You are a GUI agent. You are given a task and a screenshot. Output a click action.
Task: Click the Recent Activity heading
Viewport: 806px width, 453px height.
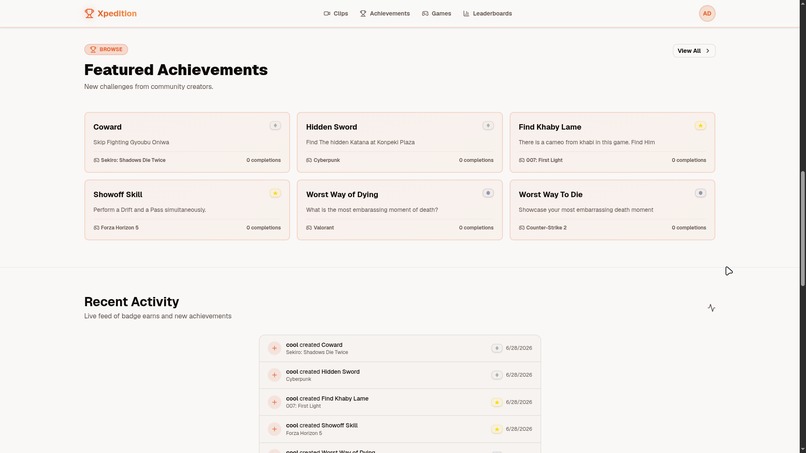[x=132, y=301]
